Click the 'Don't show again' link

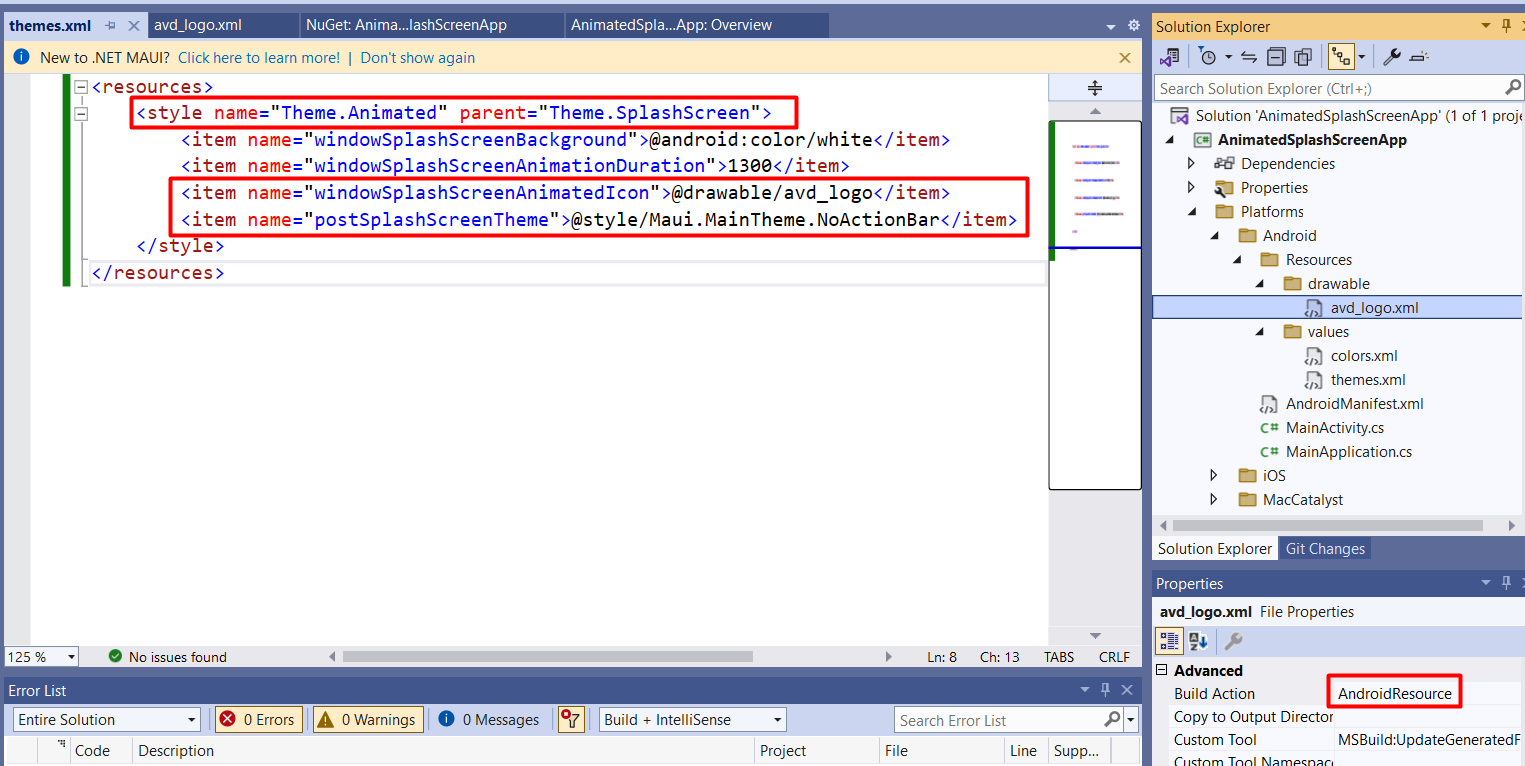coord(418,58)
